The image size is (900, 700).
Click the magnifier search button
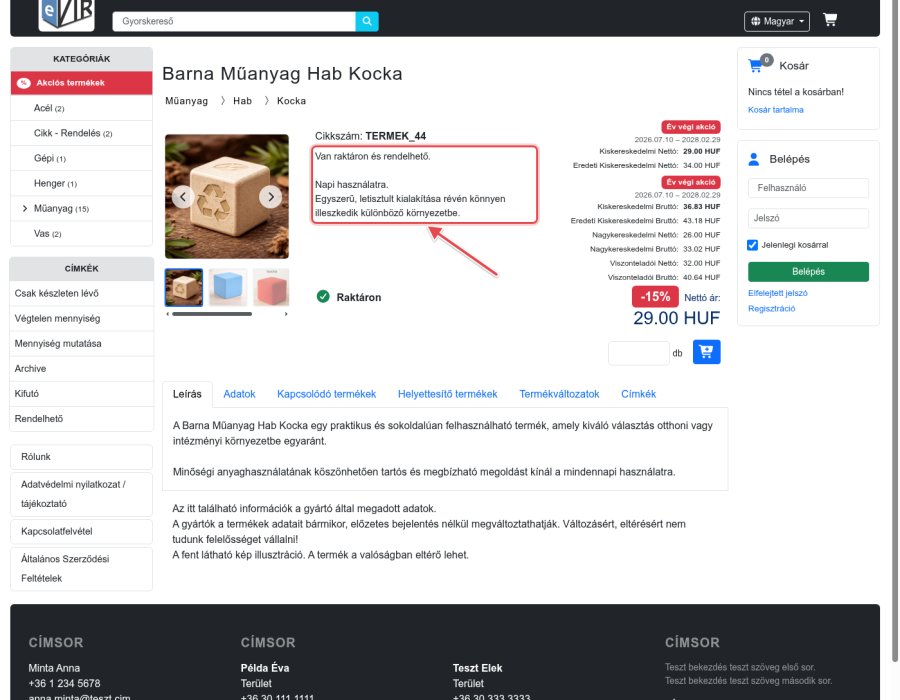click(367, 21)
